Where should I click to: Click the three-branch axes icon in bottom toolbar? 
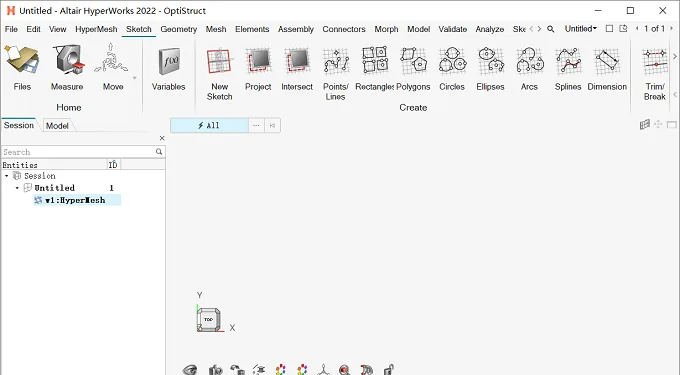click(x=323, y=370)
